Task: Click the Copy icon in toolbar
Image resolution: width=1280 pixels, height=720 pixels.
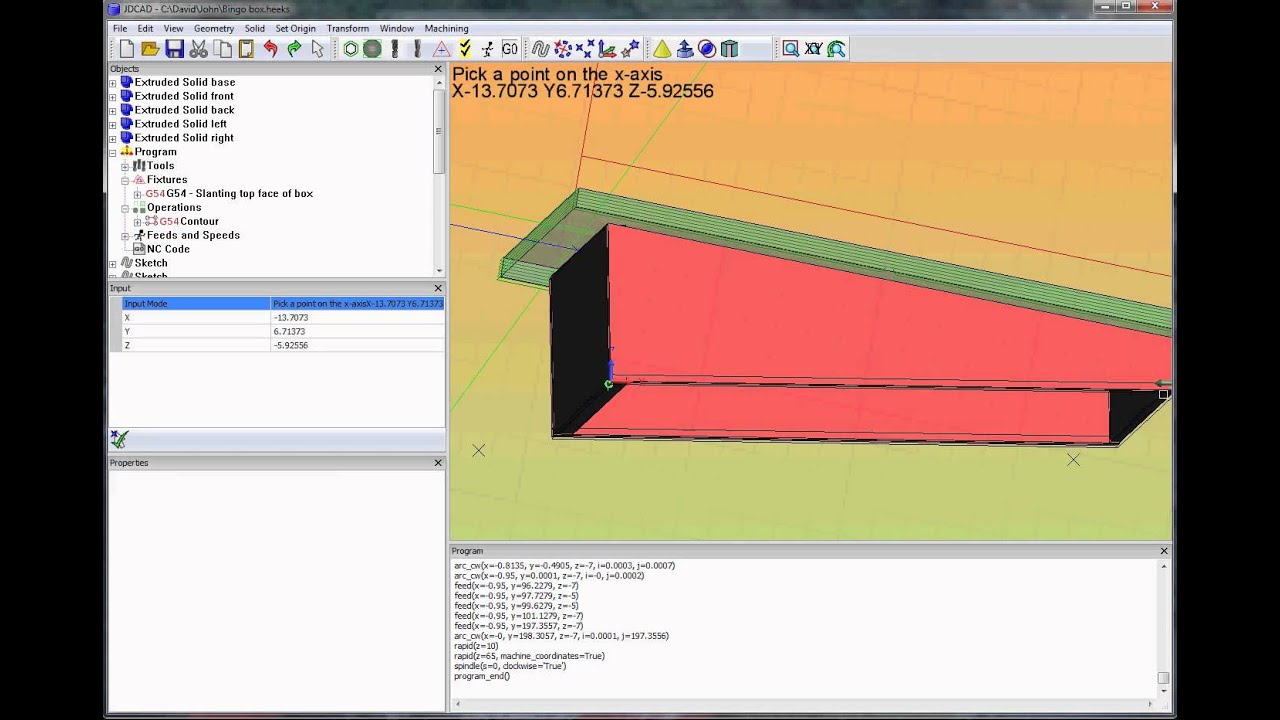Action: pyautogui.click(x=222, y=48)
